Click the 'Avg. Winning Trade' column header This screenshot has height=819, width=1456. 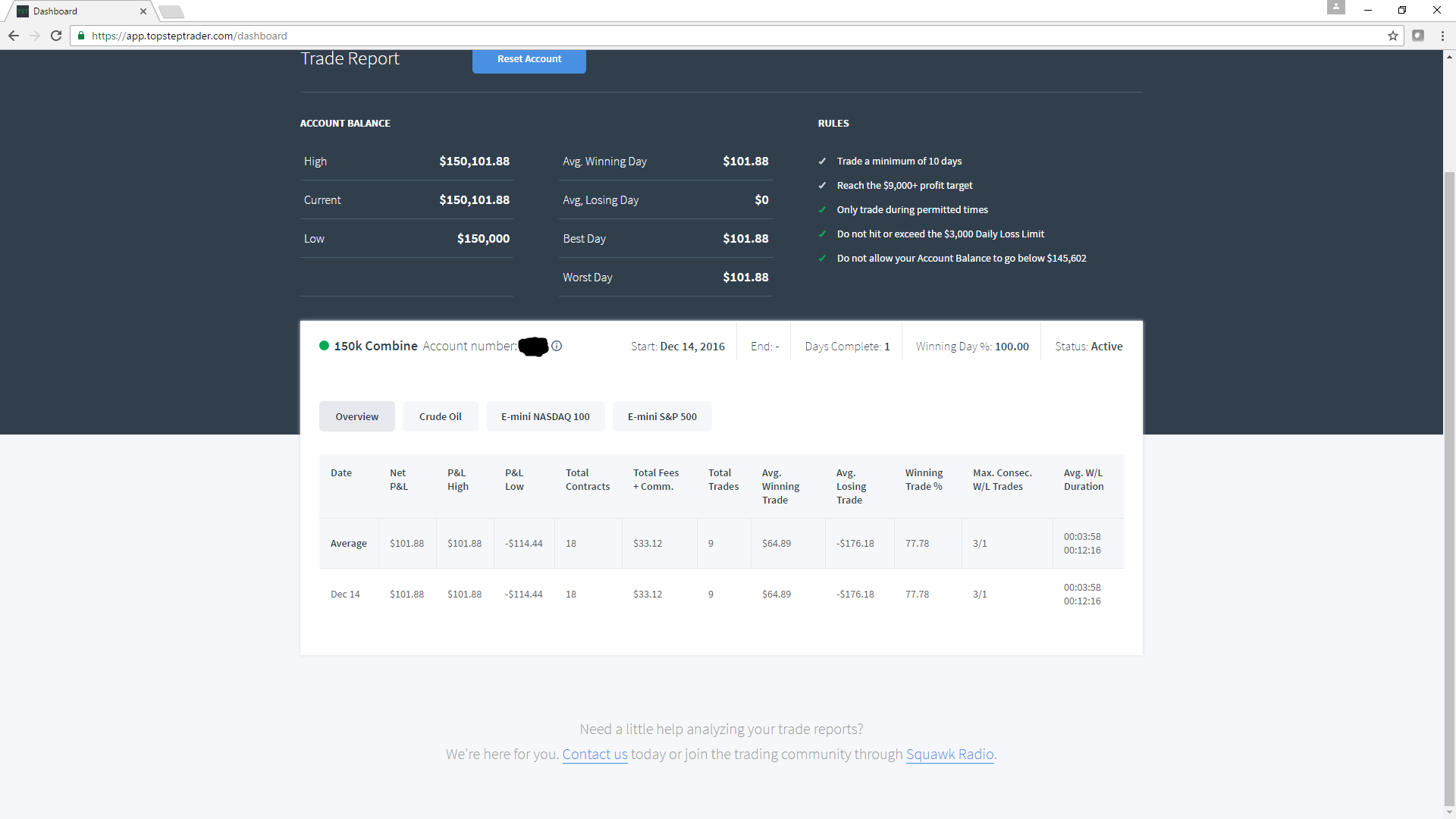click(781, 487)
